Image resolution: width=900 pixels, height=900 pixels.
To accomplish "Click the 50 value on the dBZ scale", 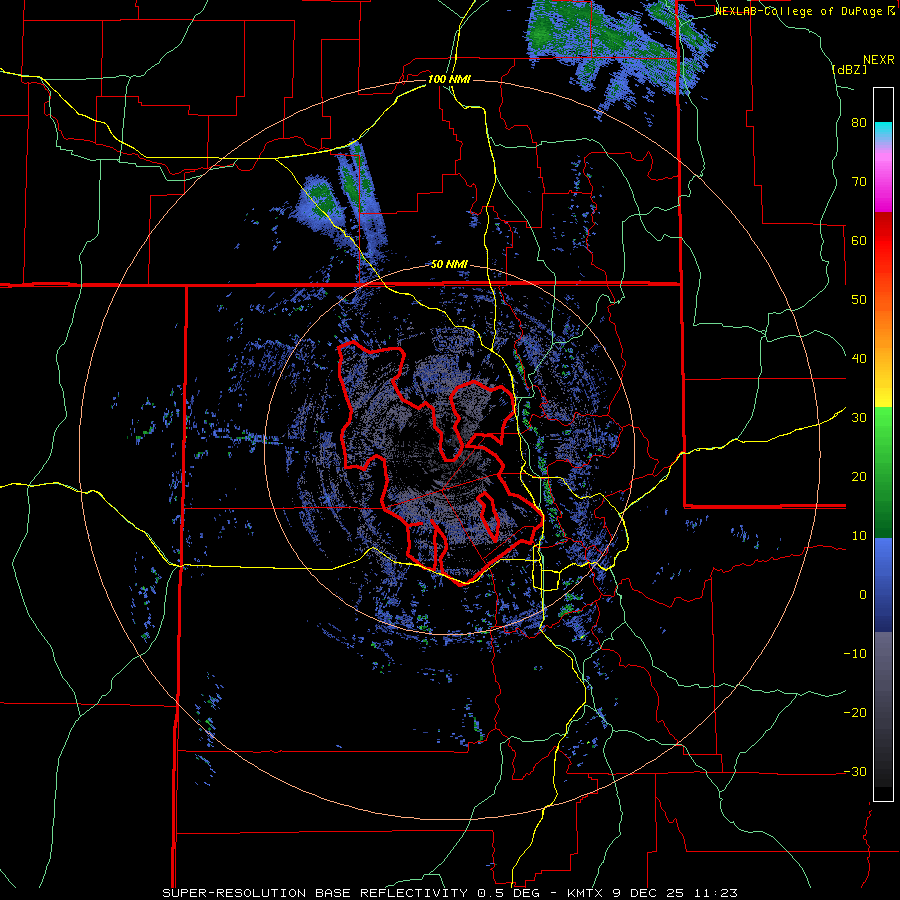I will [859, 300].
